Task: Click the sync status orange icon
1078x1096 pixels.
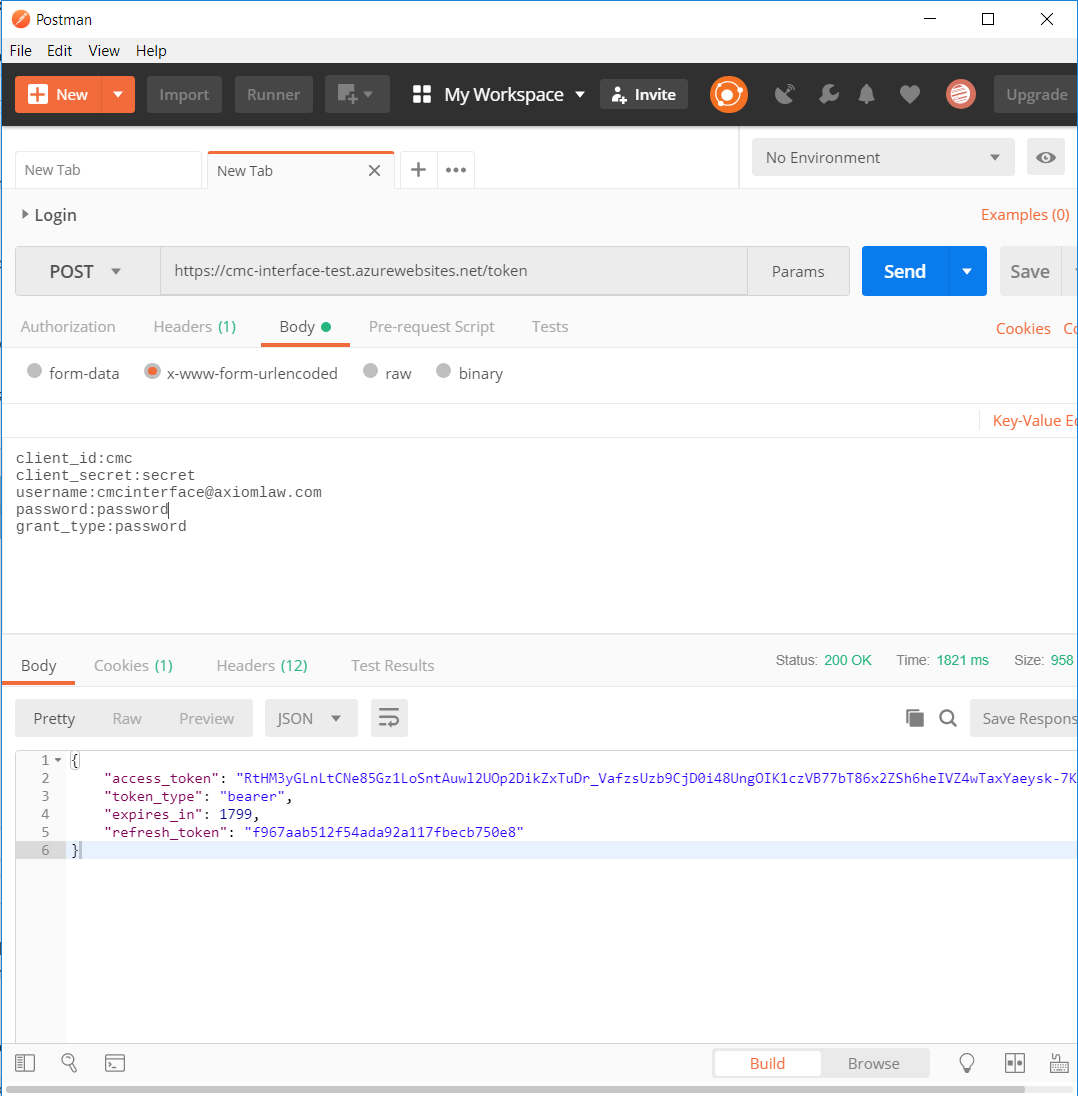Action: pyautogui.click(x=729, y=94)
